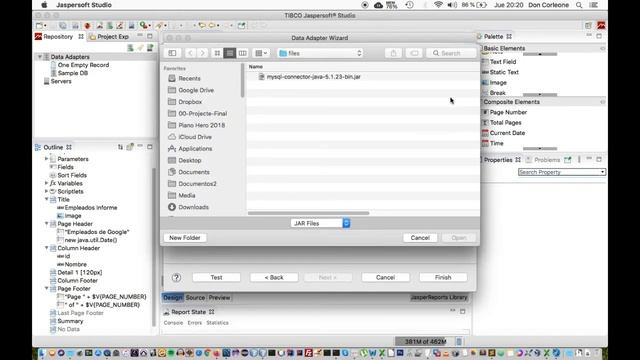Click the Test button in wizard
Image resolution: width=640 pixels, height=360 pixels.
(x=216, y=278)
